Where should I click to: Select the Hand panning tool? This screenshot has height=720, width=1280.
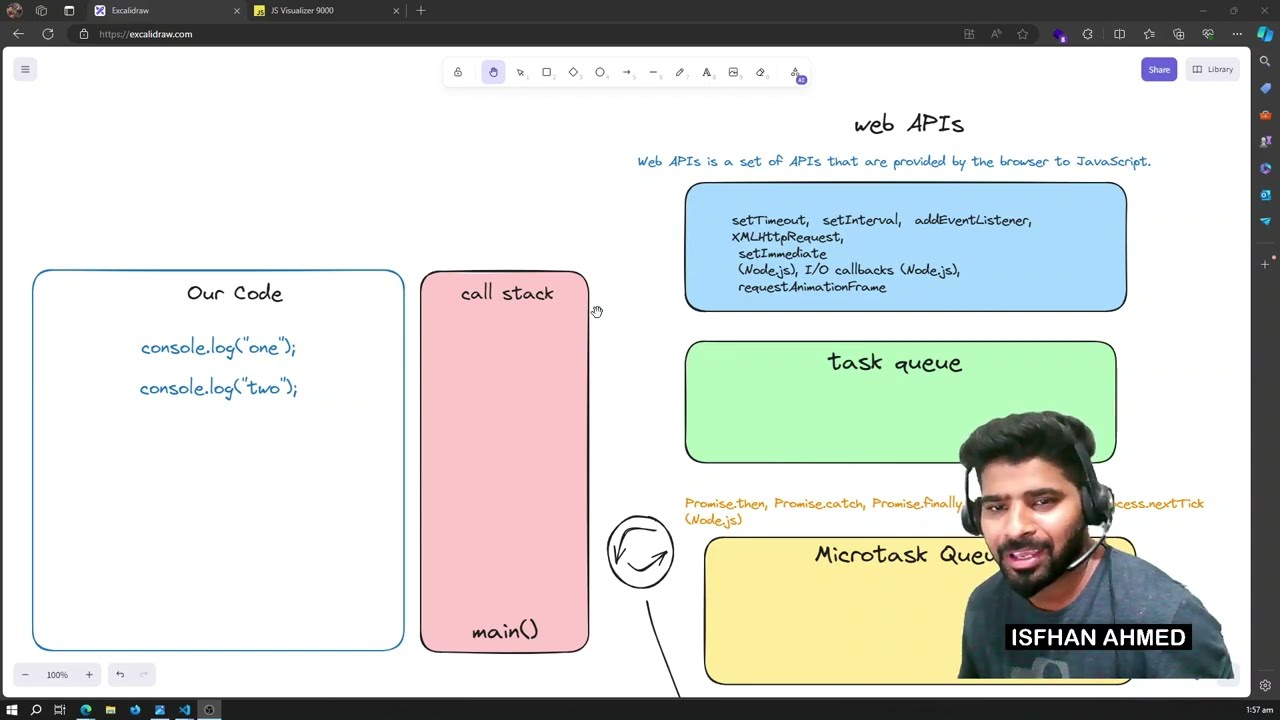(x=493, y=72)
